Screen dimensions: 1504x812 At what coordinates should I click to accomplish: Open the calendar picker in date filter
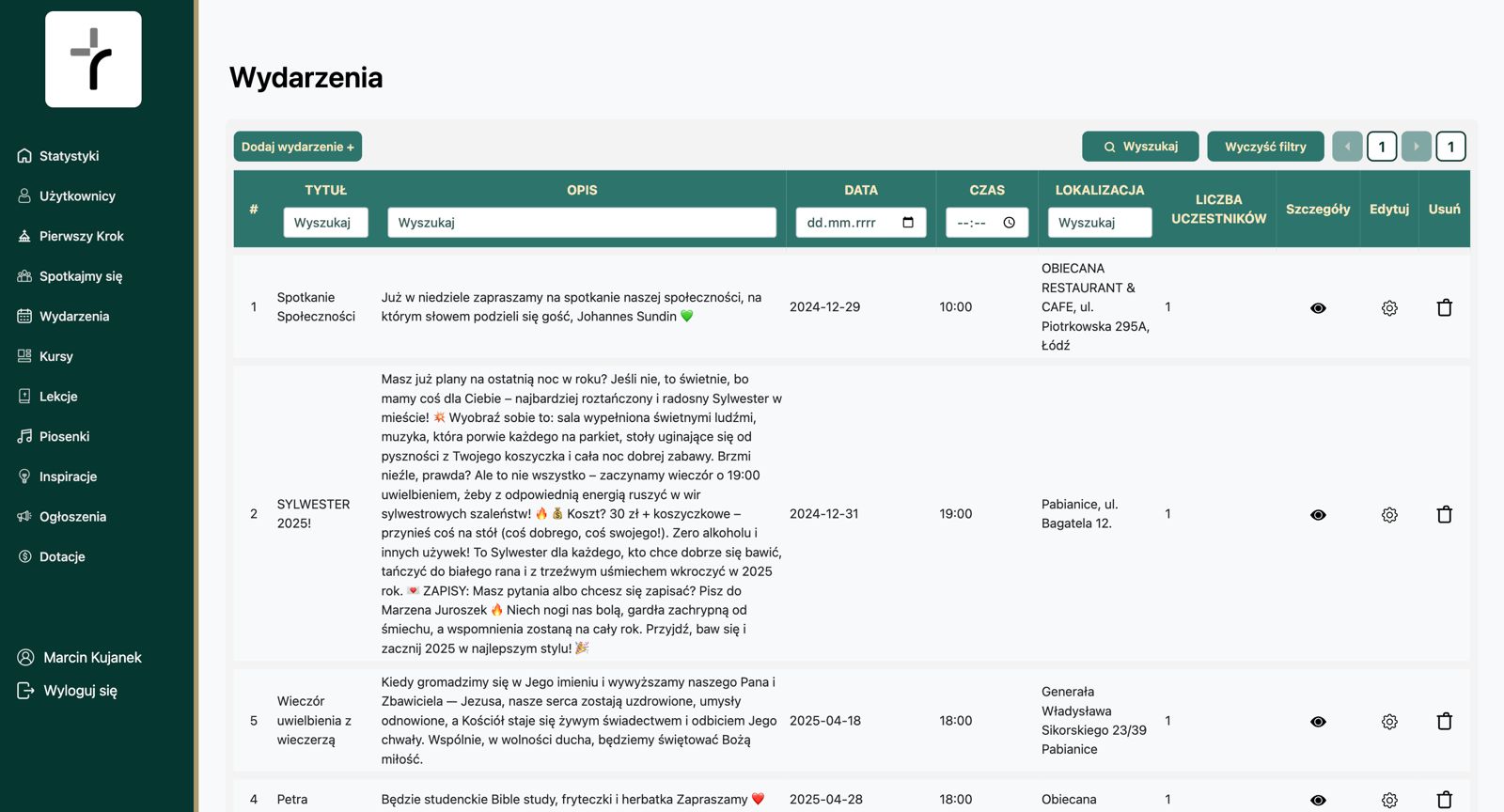[908, 223]
